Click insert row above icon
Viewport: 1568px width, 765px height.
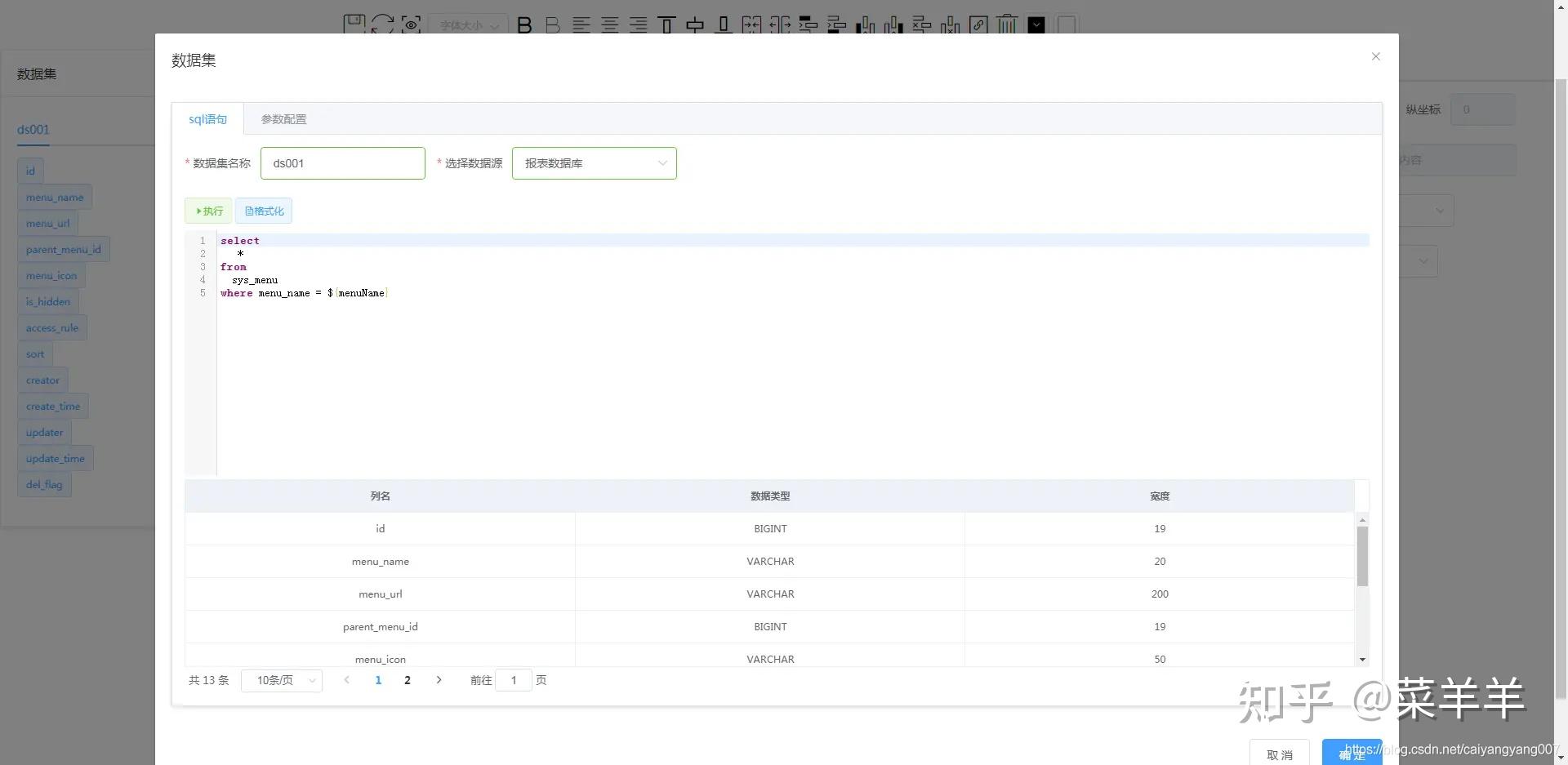[808, 24]
